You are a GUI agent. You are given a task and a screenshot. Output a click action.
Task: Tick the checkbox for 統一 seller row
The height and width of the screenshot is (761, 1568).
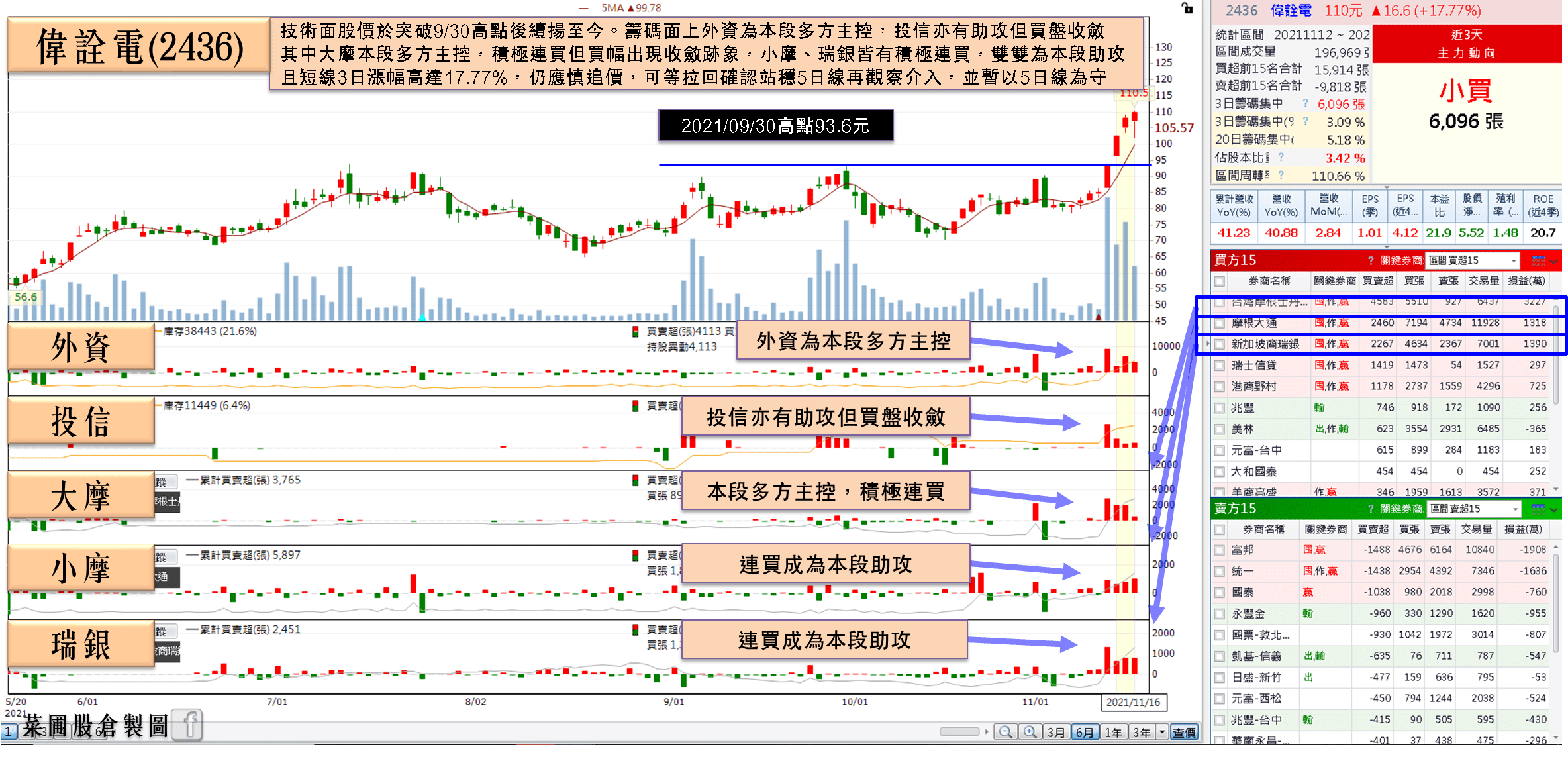(1220, 572)
